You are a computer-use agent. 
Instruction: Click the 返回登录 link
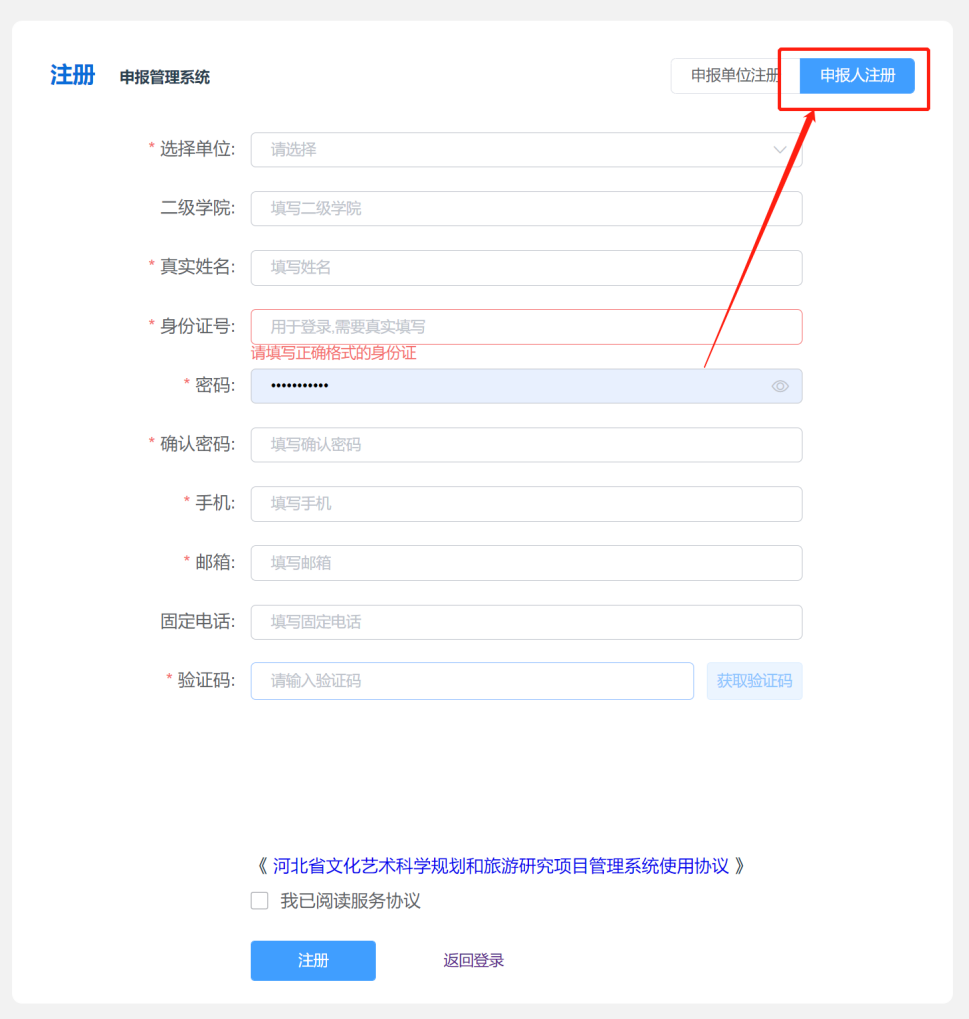474,961
